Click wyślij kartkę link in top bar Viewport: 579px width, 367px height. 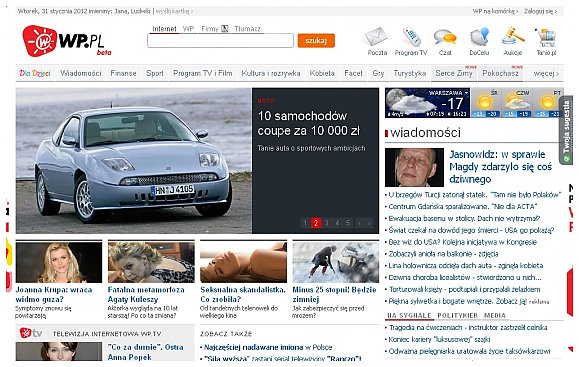pyautogui.click(x=174, y=11)
